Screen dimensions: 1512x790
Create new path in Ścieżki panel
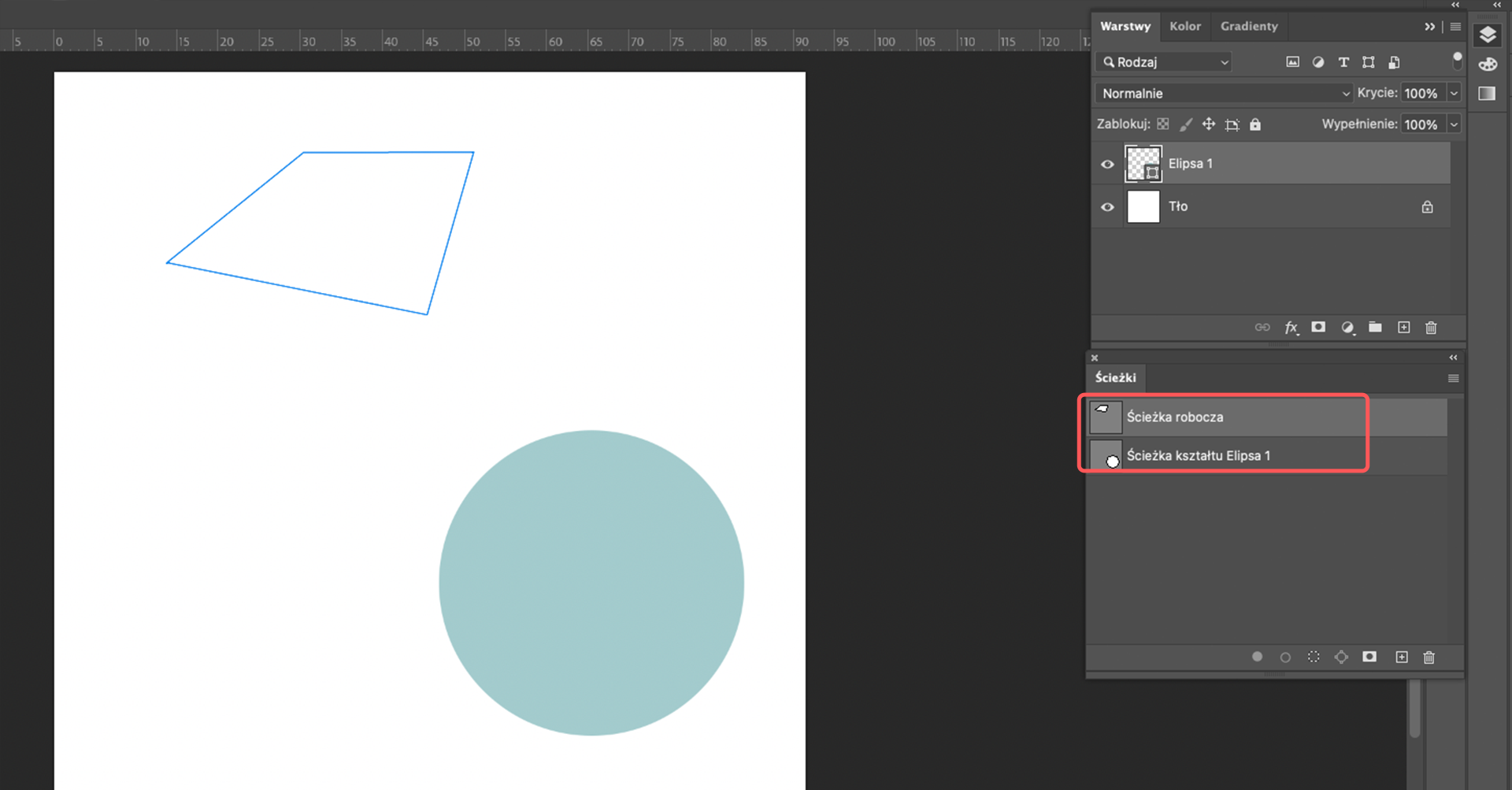tap(1402, 657)
